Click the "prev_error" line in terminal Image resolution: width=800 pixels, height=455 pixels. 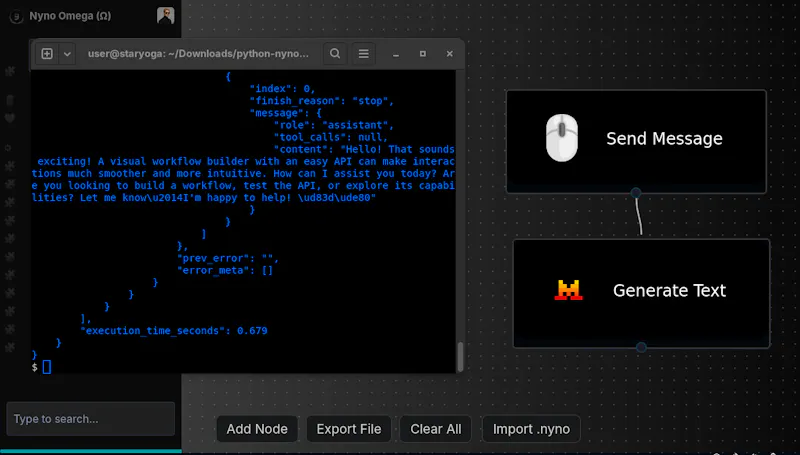228,258
